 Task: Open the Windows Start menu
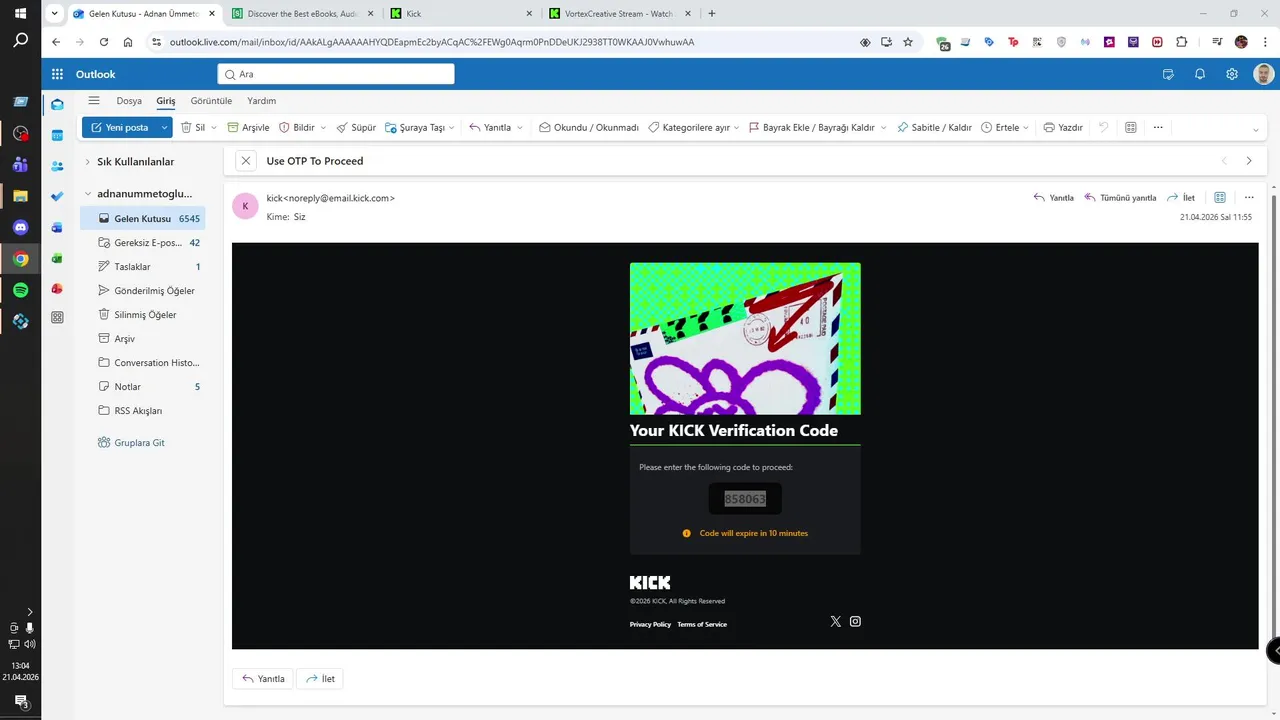click(x=20, y=13)
